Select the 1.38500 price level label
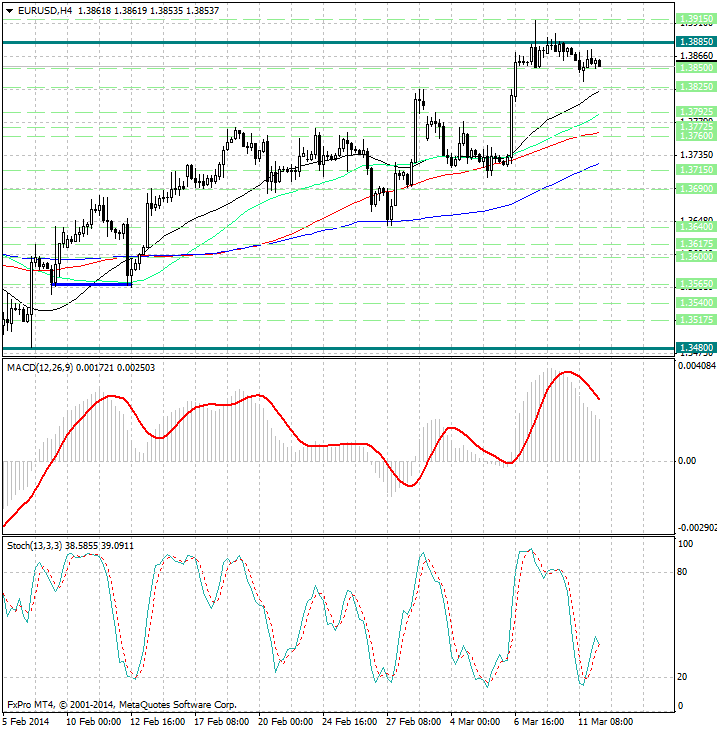This screenshot has height=730, width=717. tap(696, 68)
